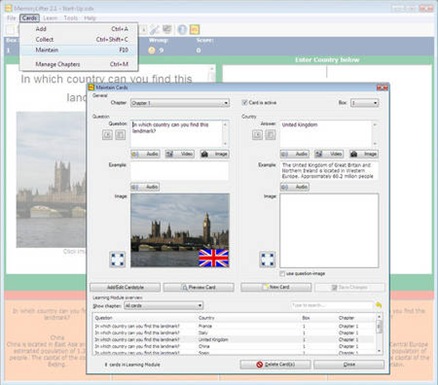Open the File menu
The height and width of the screenshot is (385, 438).
point(11,18)
